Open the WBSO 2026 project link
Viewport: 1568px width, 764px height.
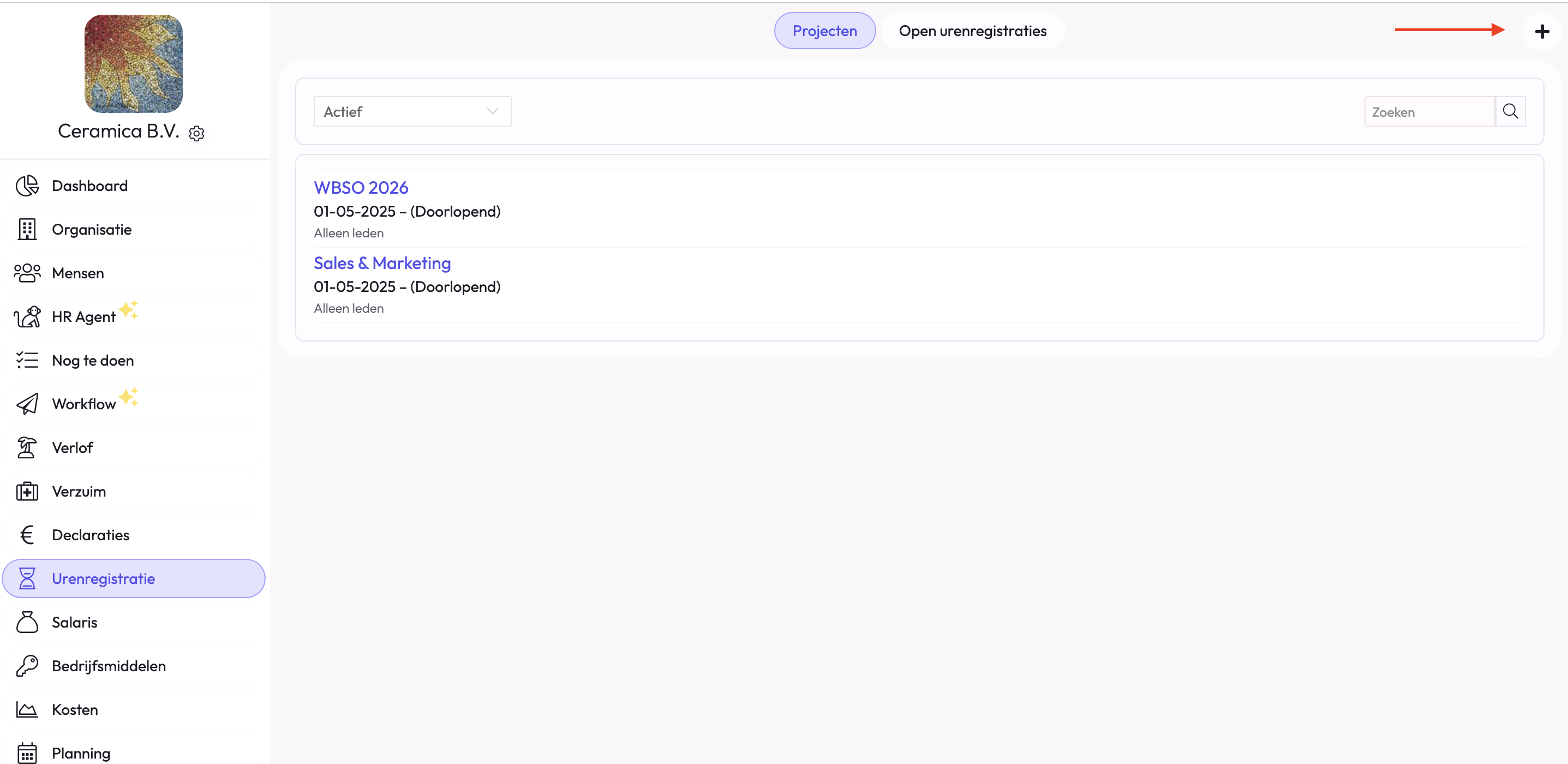(x=360, y=188)
